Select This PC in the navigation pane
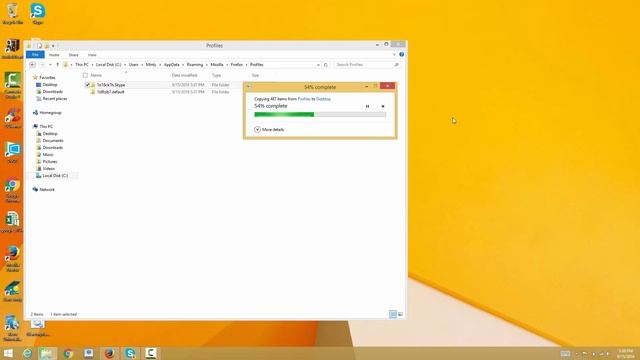 pyautogui.click(x=46, y=127)
